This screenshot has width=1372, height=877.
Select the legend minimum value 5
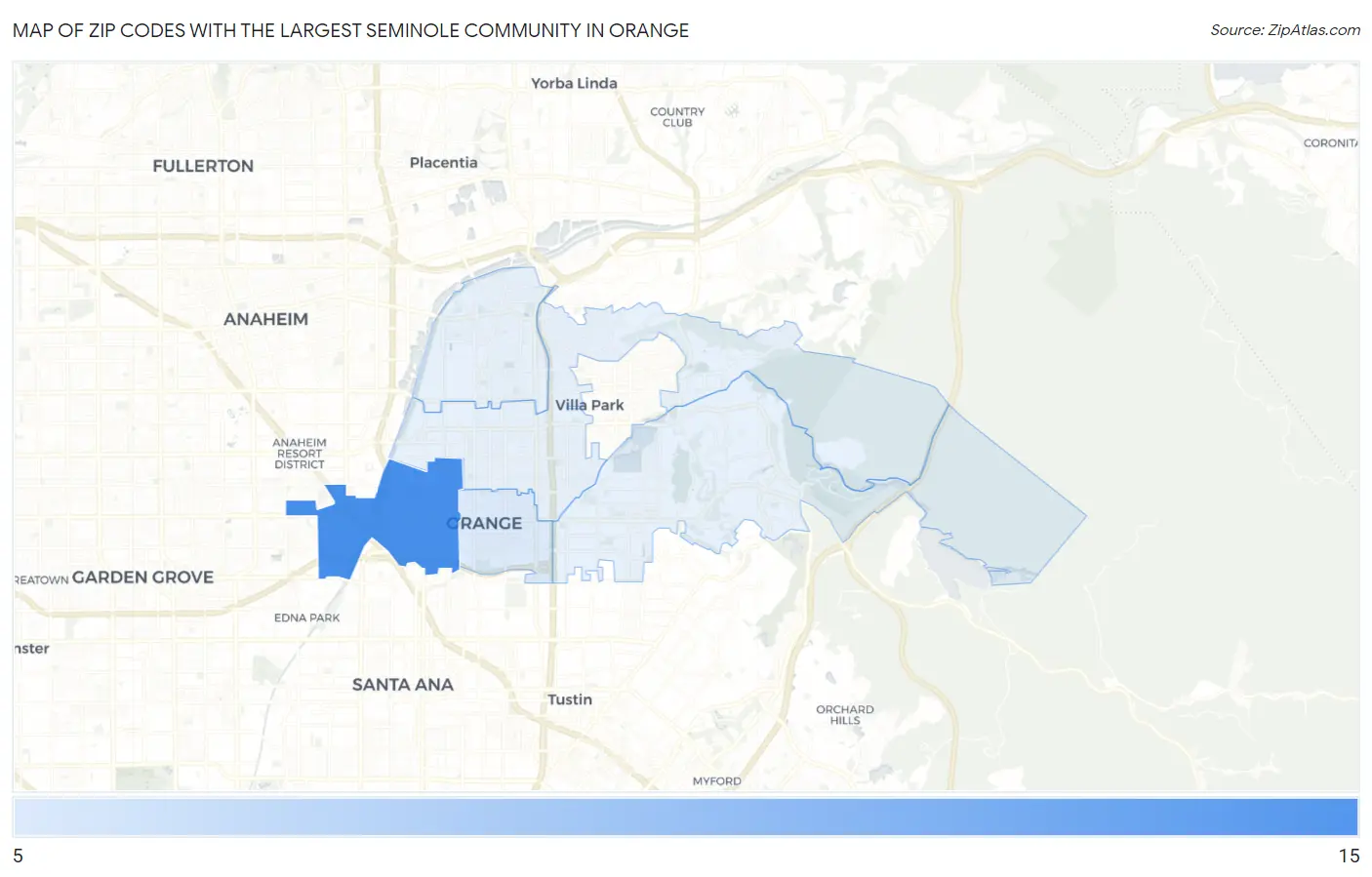coord(18,856)
